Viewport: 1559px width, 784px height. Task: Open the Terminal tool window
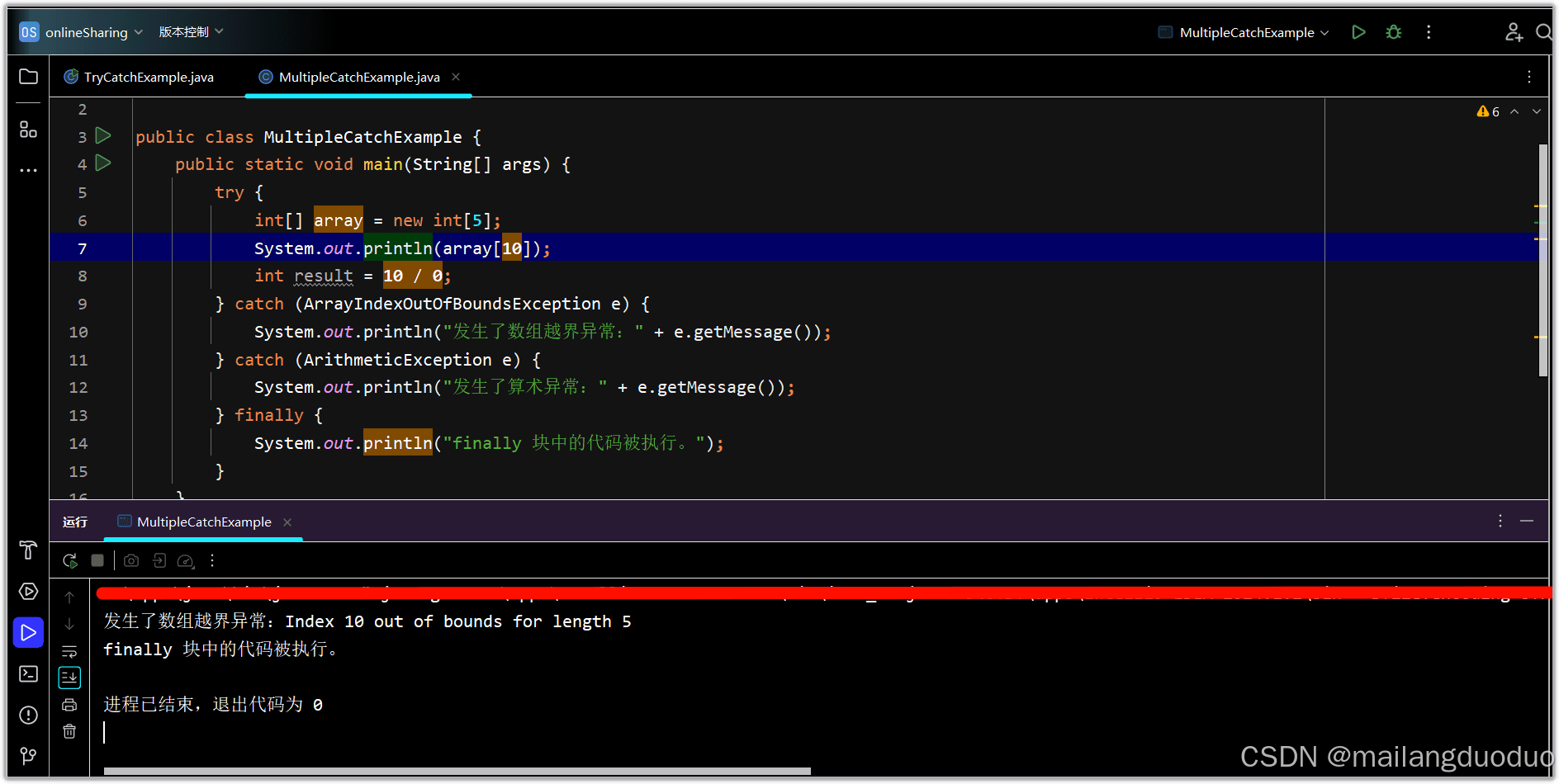28,674
